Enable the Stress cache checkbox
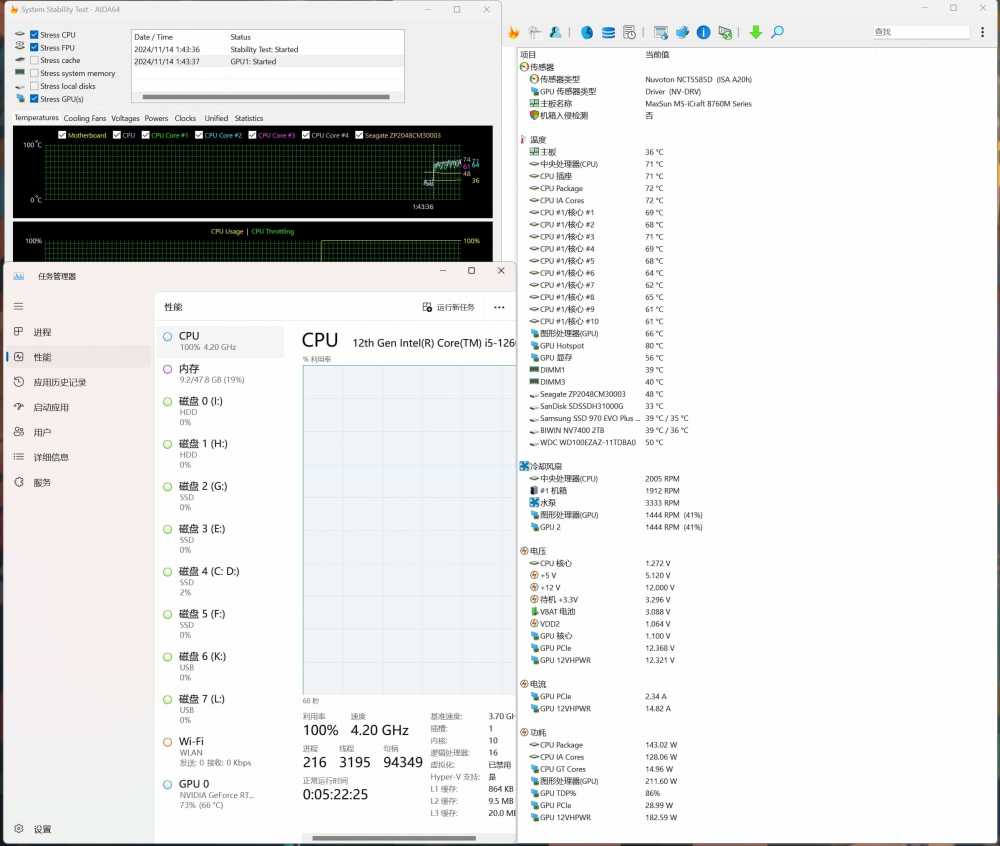Image resolution: width=1000 pixels, height=846 pixels. point(35,60)
